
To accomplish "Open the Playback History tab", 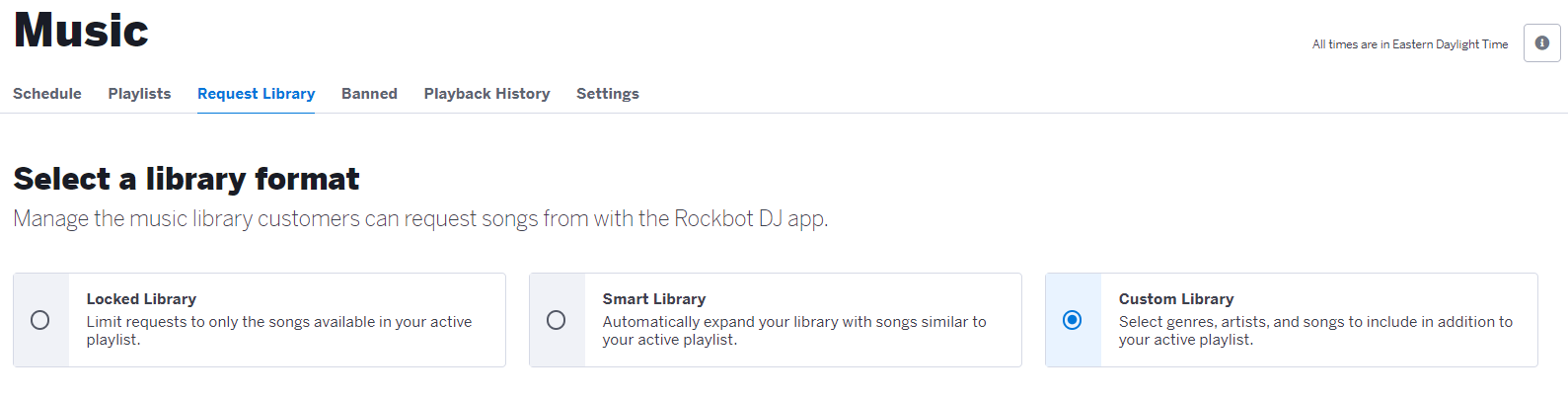I will pyautogui.click(x=486, y=94).
